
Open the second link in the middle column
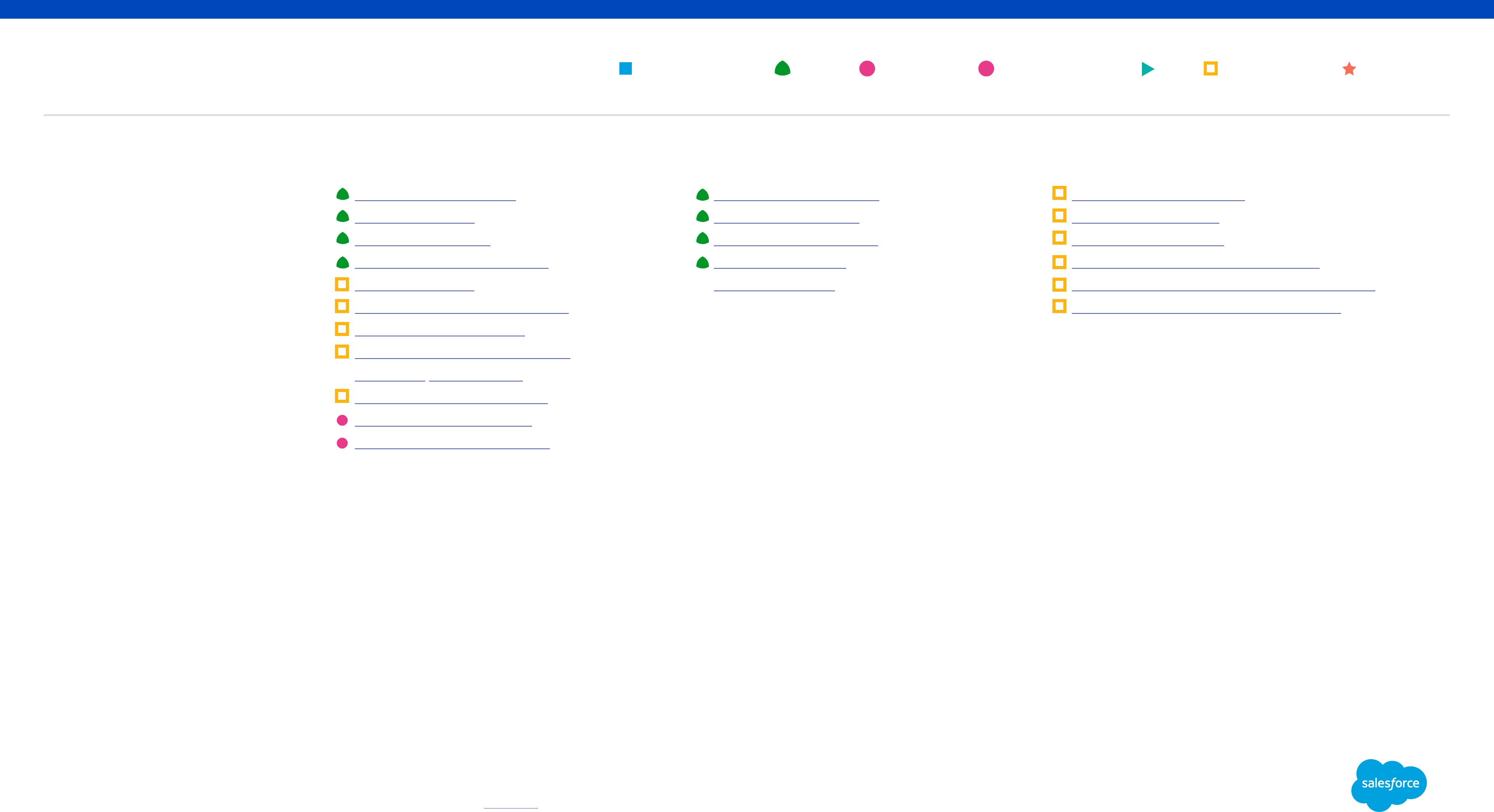[786, 218]
